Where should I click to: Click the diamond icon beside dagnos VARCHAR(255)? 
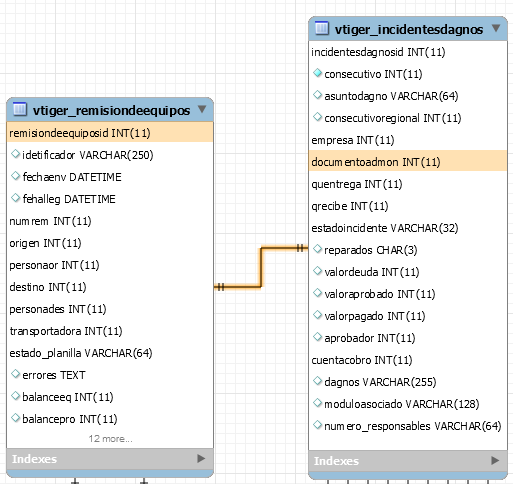pyautogui.click(x=317, y=381)
